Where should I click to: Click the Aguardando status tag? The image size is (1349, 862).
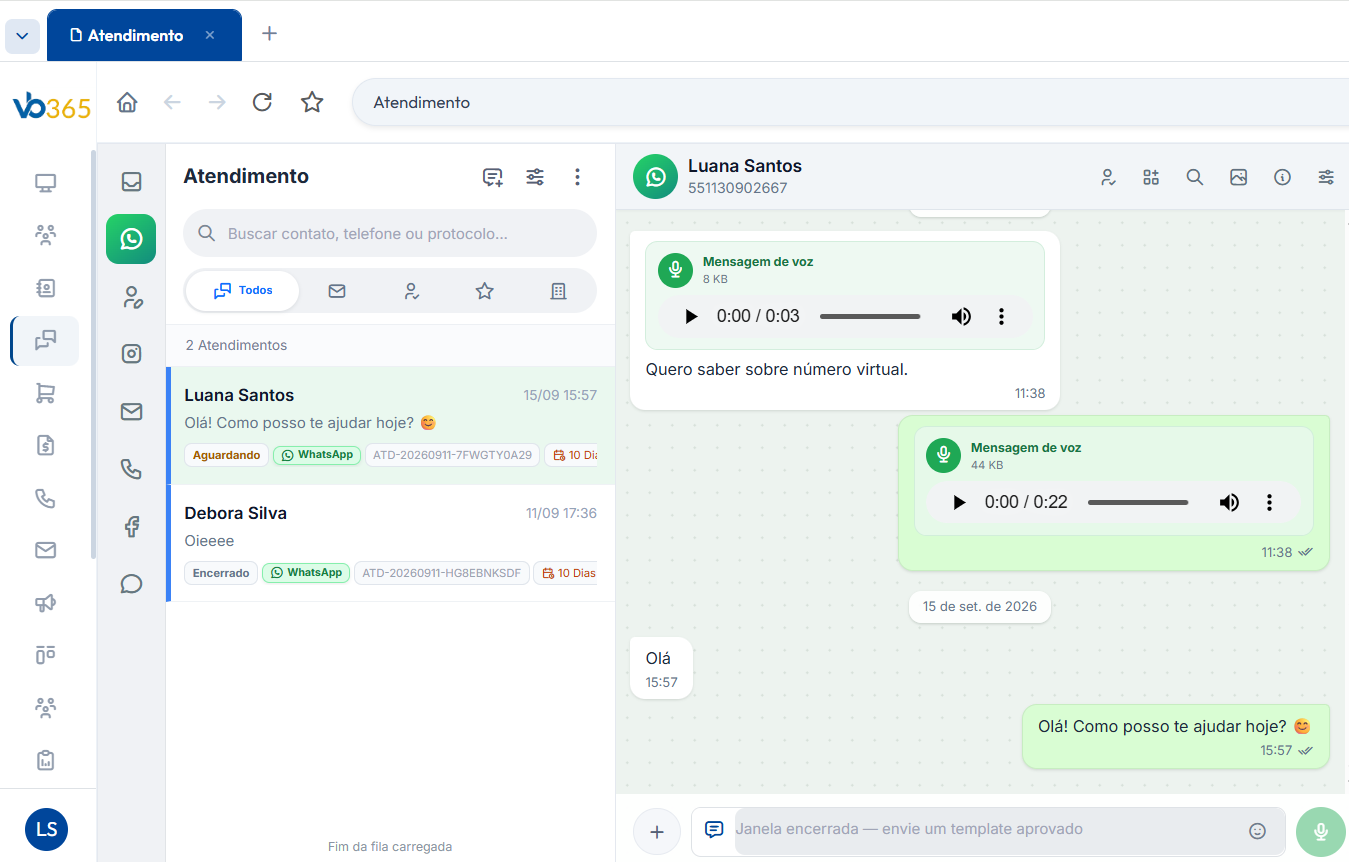pyautogui.click(x=227, y=455)
